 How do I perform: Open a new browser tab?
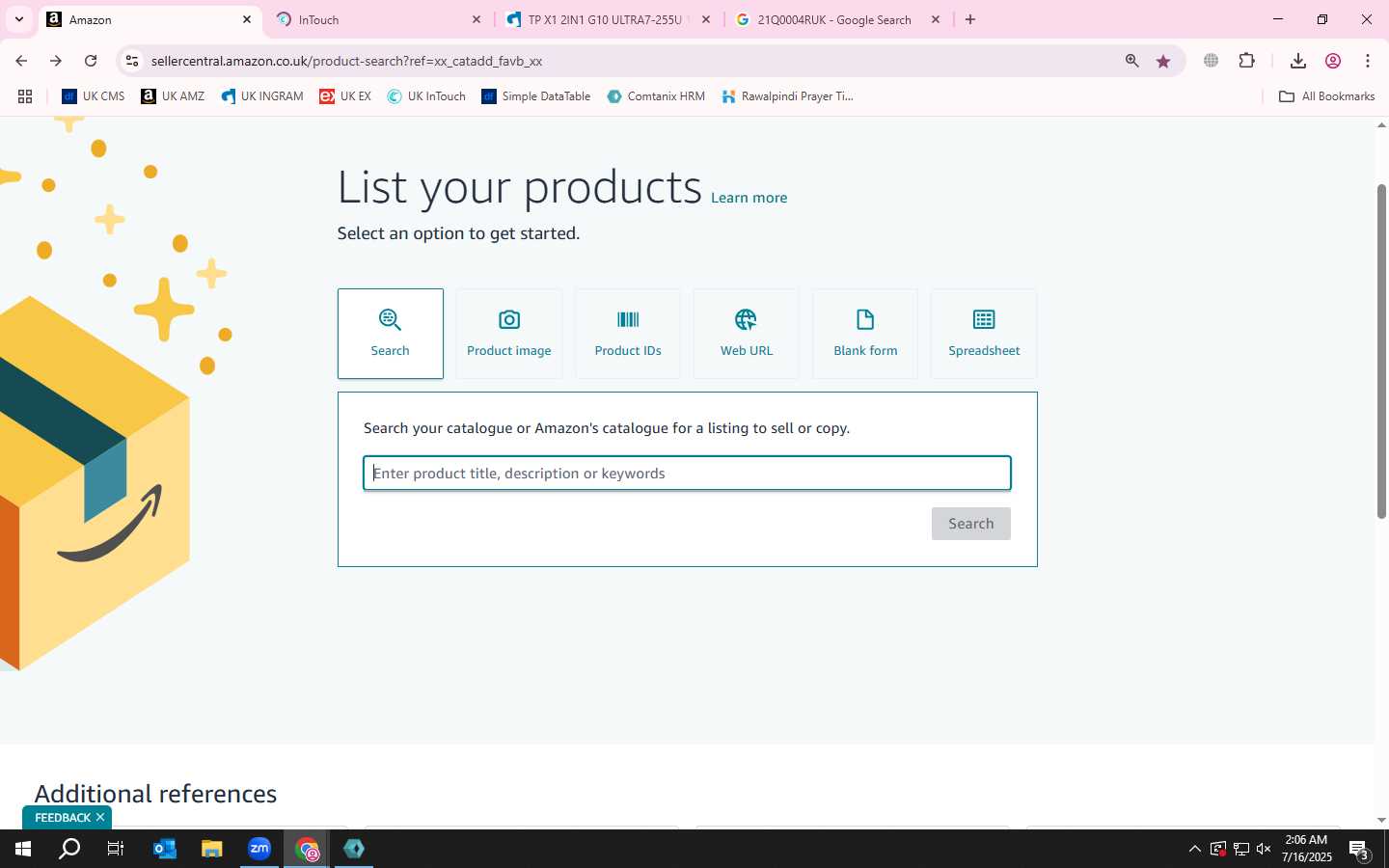970,19
